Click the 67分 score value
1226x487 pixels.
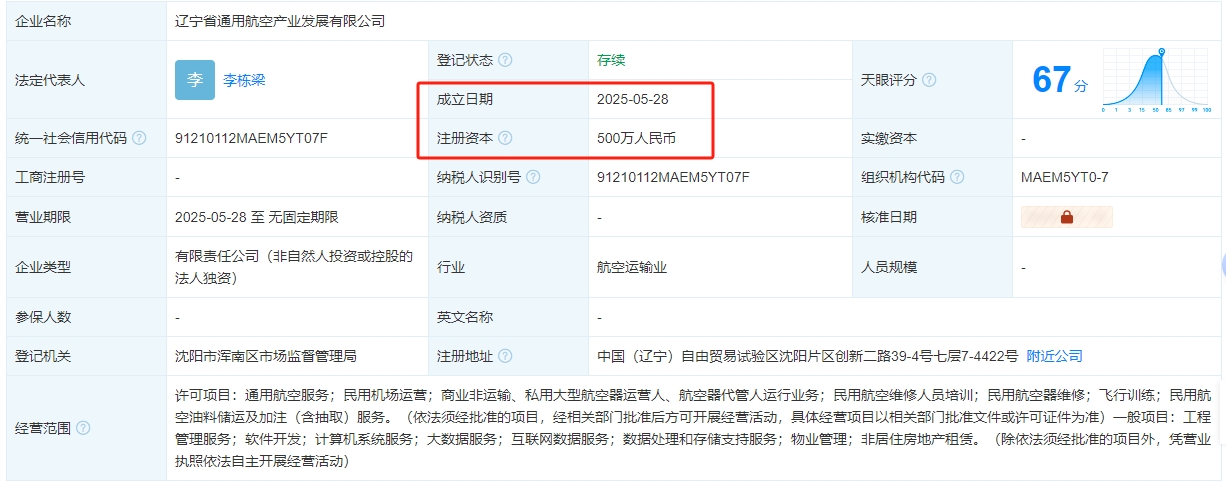click(1059, 80)
